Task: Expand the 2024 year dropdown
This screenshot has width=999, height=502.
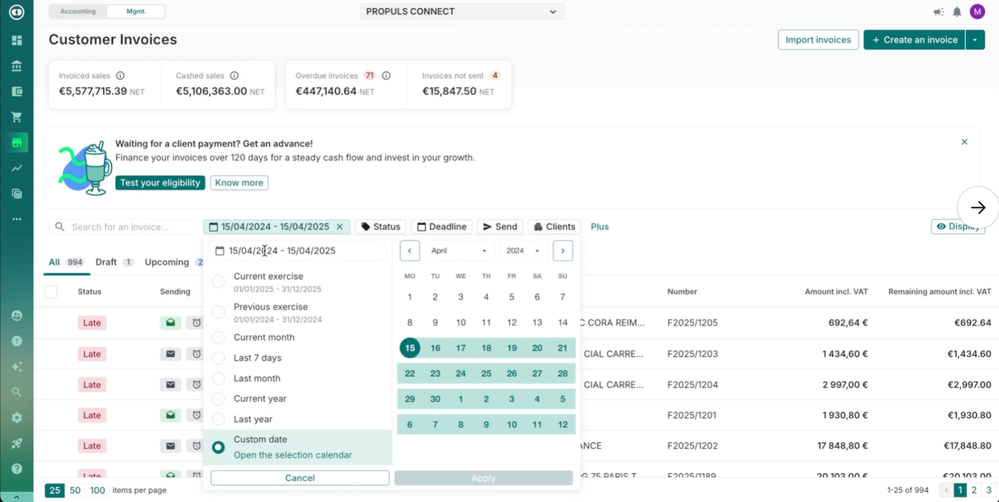Action: [522, 251]
